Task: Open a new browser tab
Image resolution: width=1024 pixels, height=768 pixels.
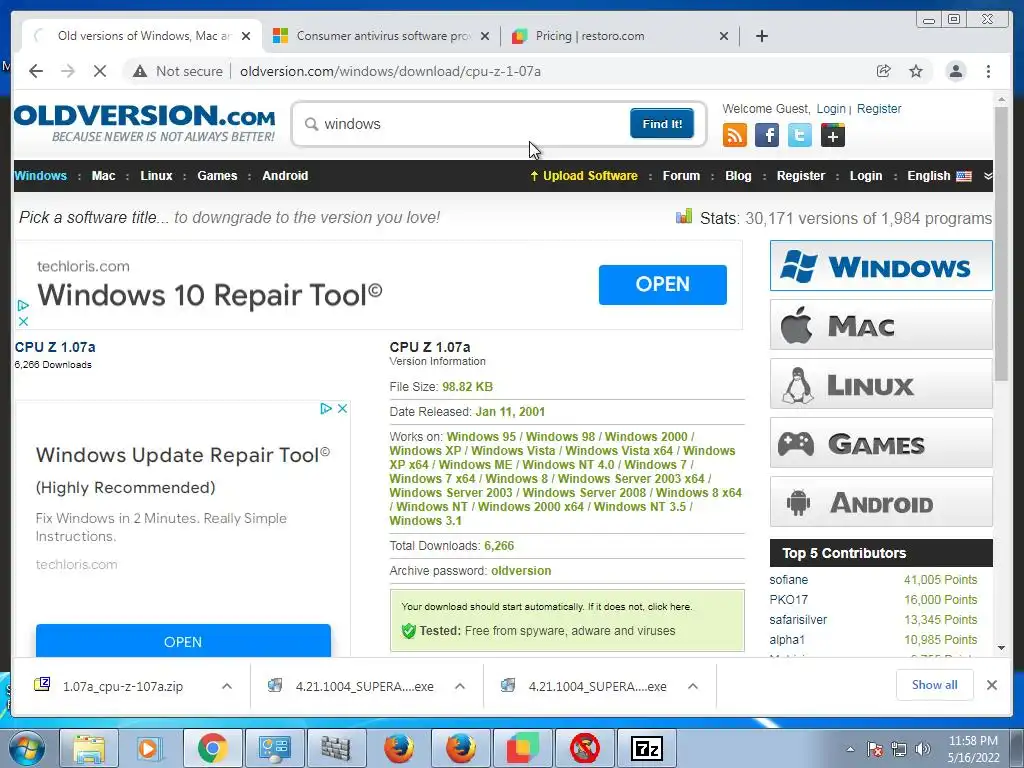Action: (761, 36)
